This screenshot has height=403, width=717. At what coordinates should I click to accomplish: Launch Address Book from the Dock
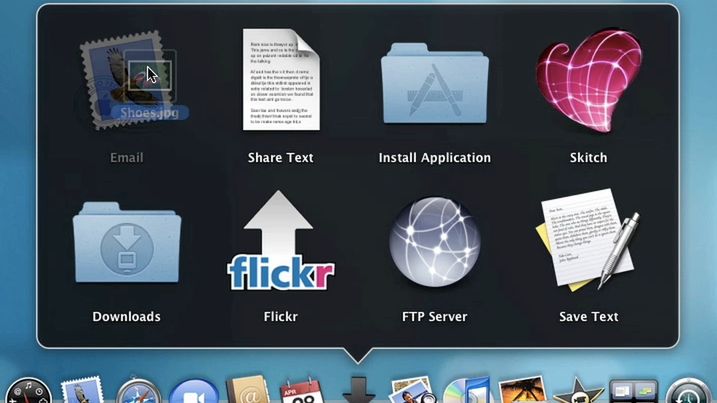point(248,390)
